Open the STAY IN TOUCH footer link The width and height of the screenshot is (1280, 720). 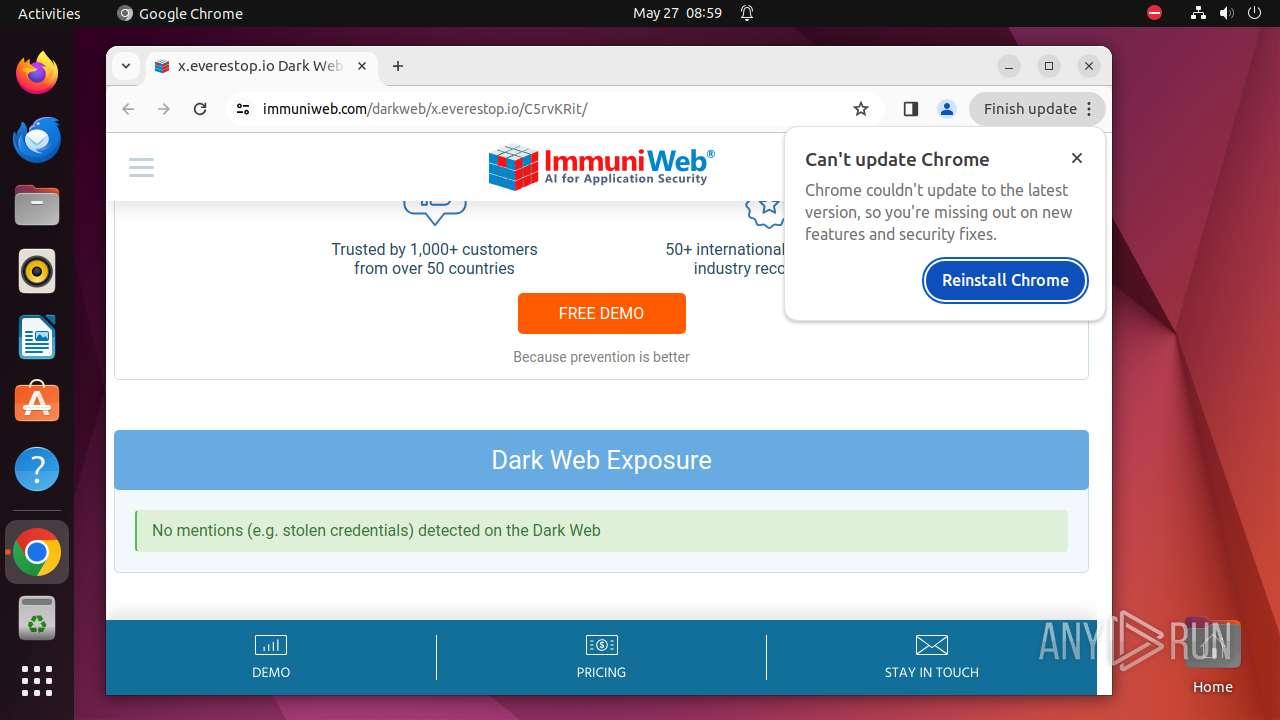(x=931, y=657)
